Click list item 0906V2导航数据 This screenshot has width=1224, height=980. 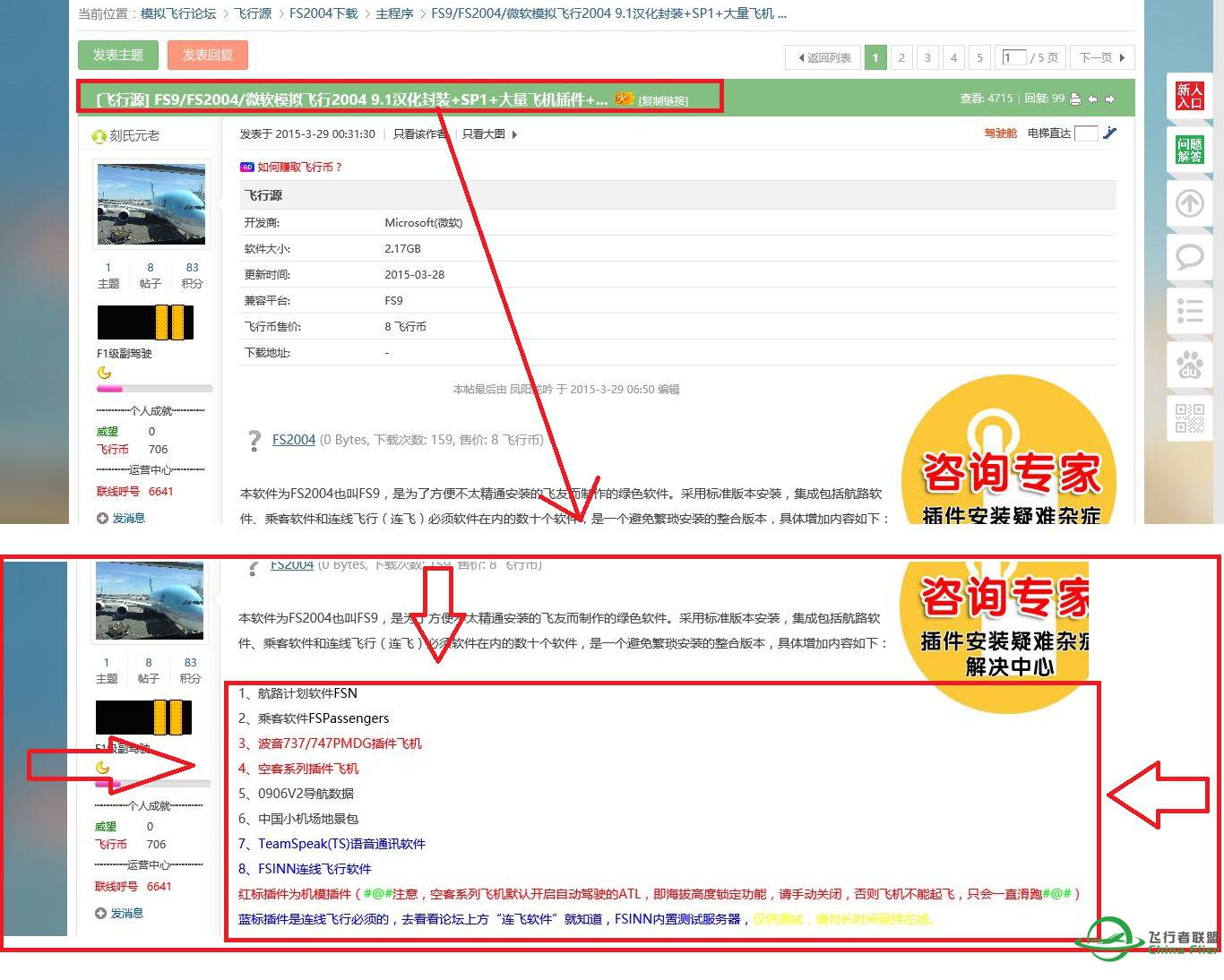coord(306,794)
